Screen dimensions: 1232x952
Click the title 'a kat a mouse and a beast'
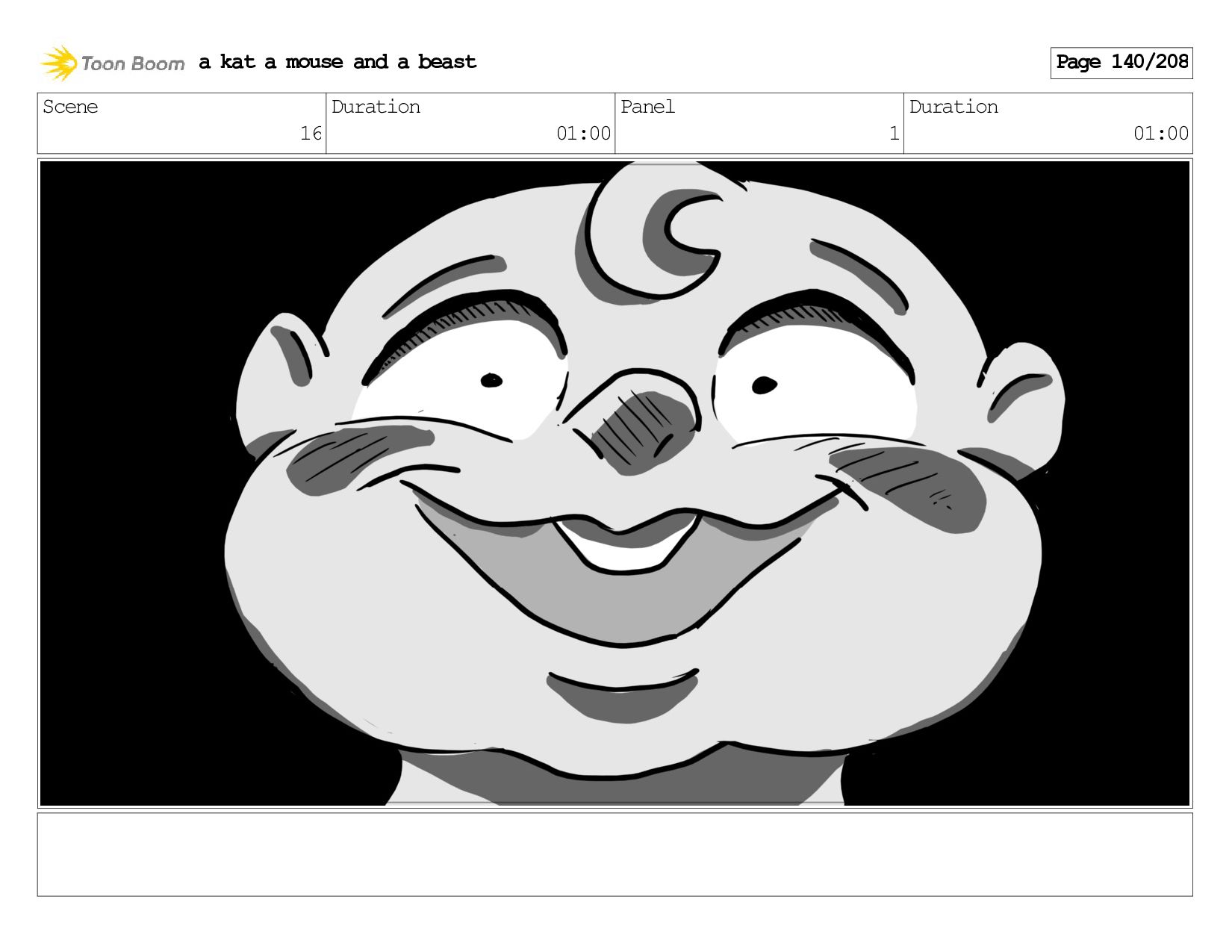pyautogui.click(x=337, y=62)
